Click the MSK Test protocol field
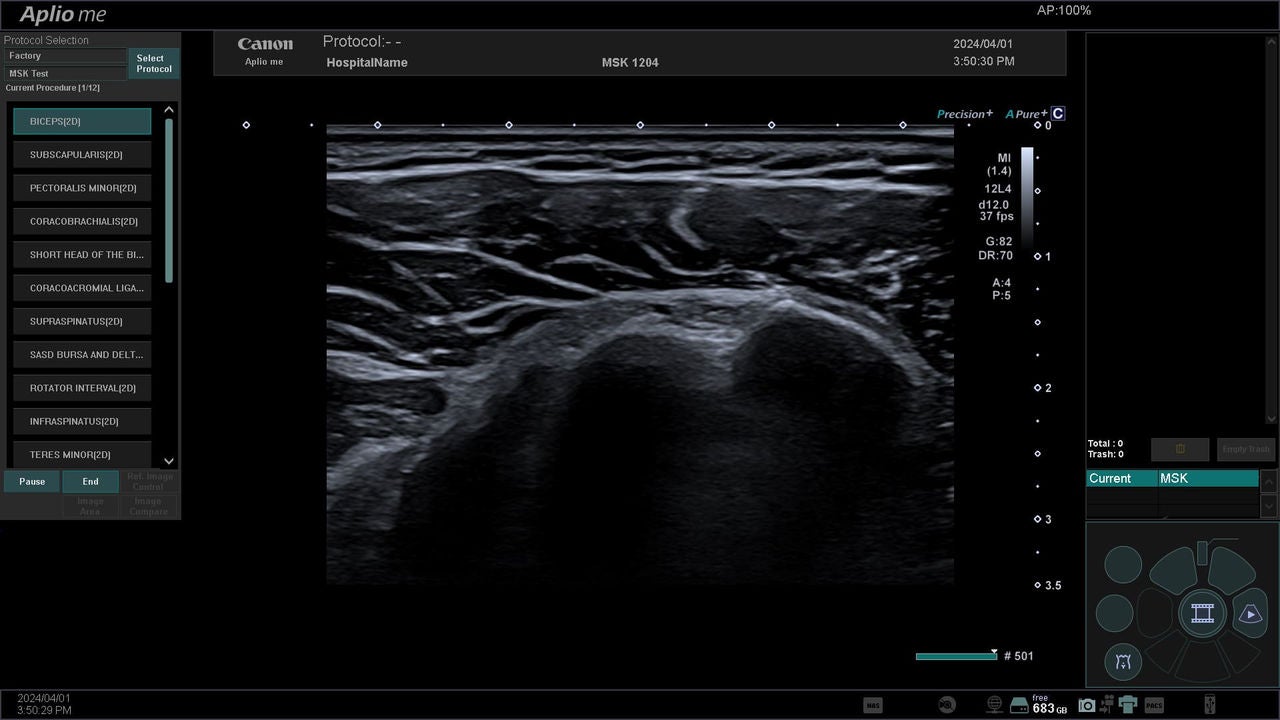The height and width of the screenshot is (720, 1280). click(x=66, y=73)
